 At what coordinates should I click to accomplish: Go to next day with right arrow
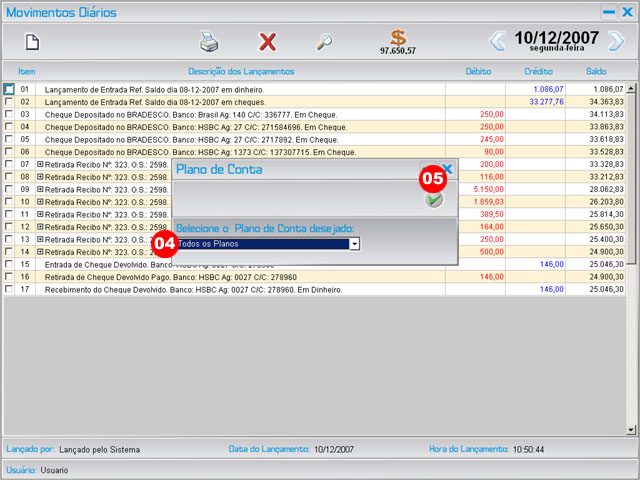(616, 41)
